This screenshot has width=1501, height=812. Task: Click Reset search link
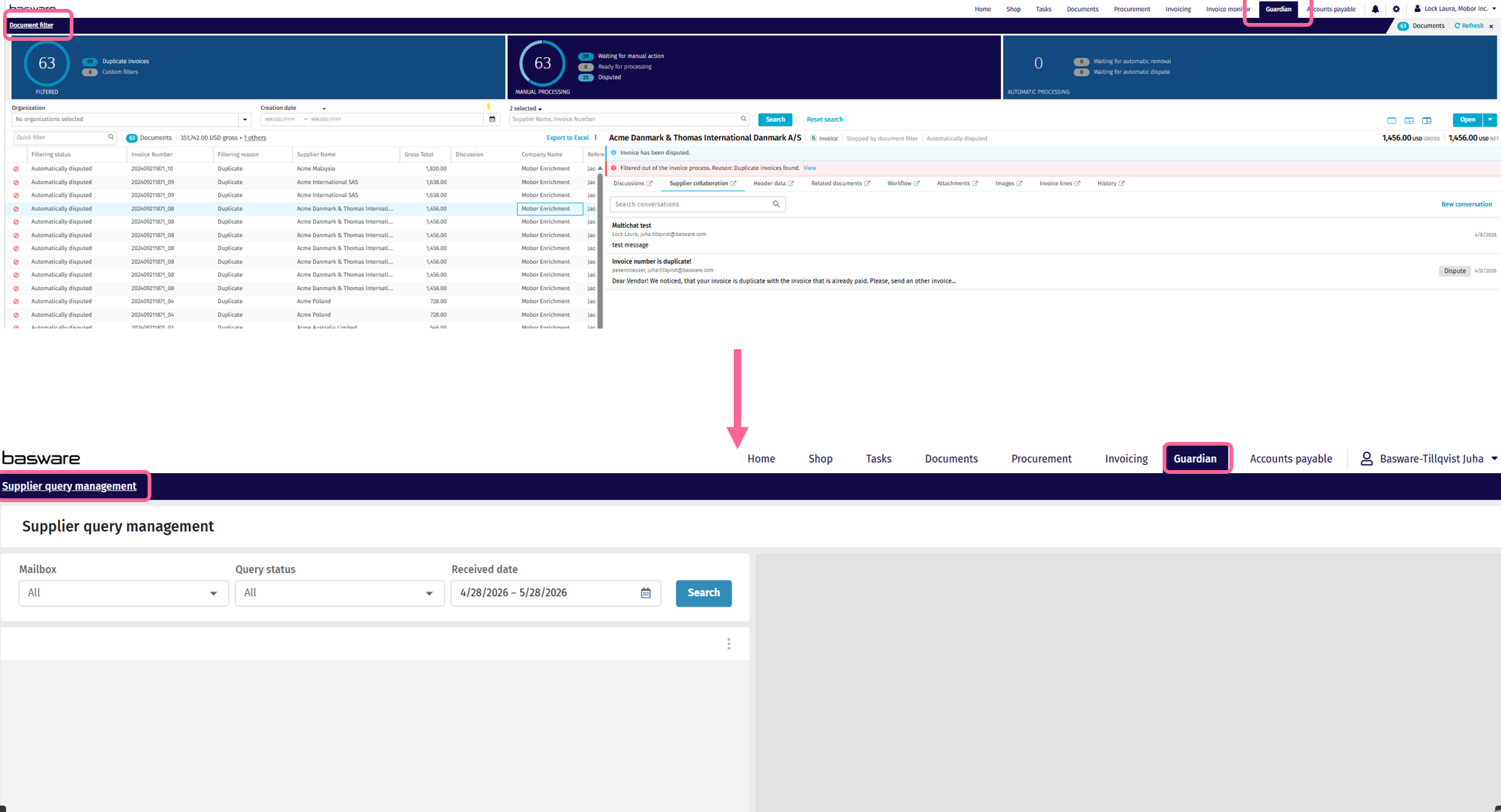click(x=824, y=119)
